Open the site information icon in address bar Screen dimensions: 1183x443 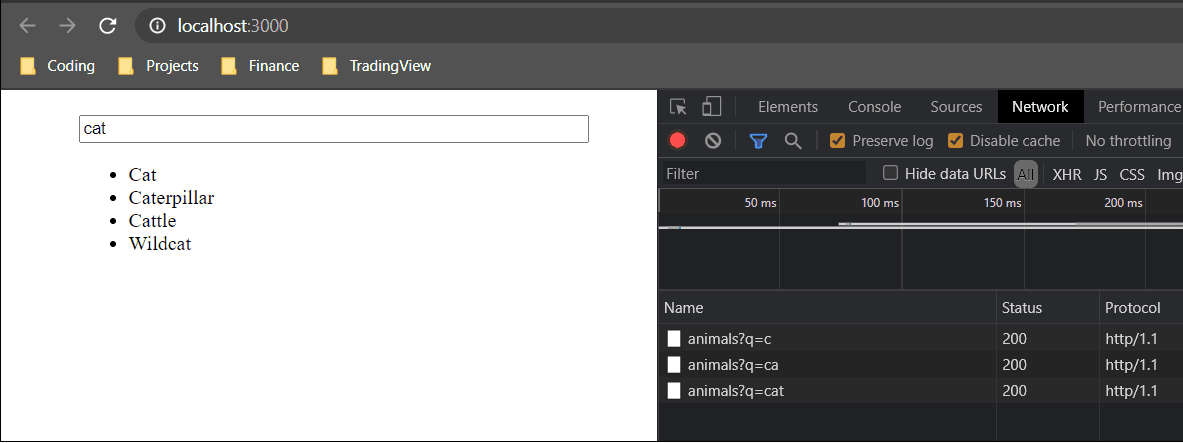157,26
